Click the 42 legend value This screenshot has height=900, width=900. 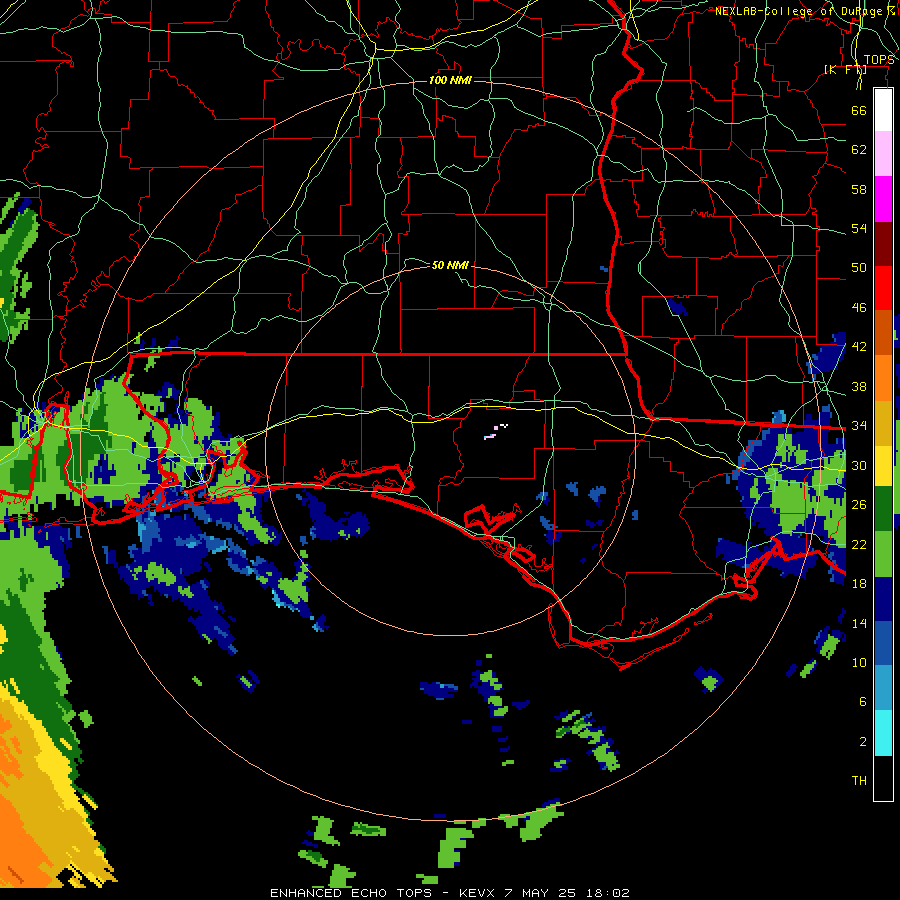tap(859, 346)
